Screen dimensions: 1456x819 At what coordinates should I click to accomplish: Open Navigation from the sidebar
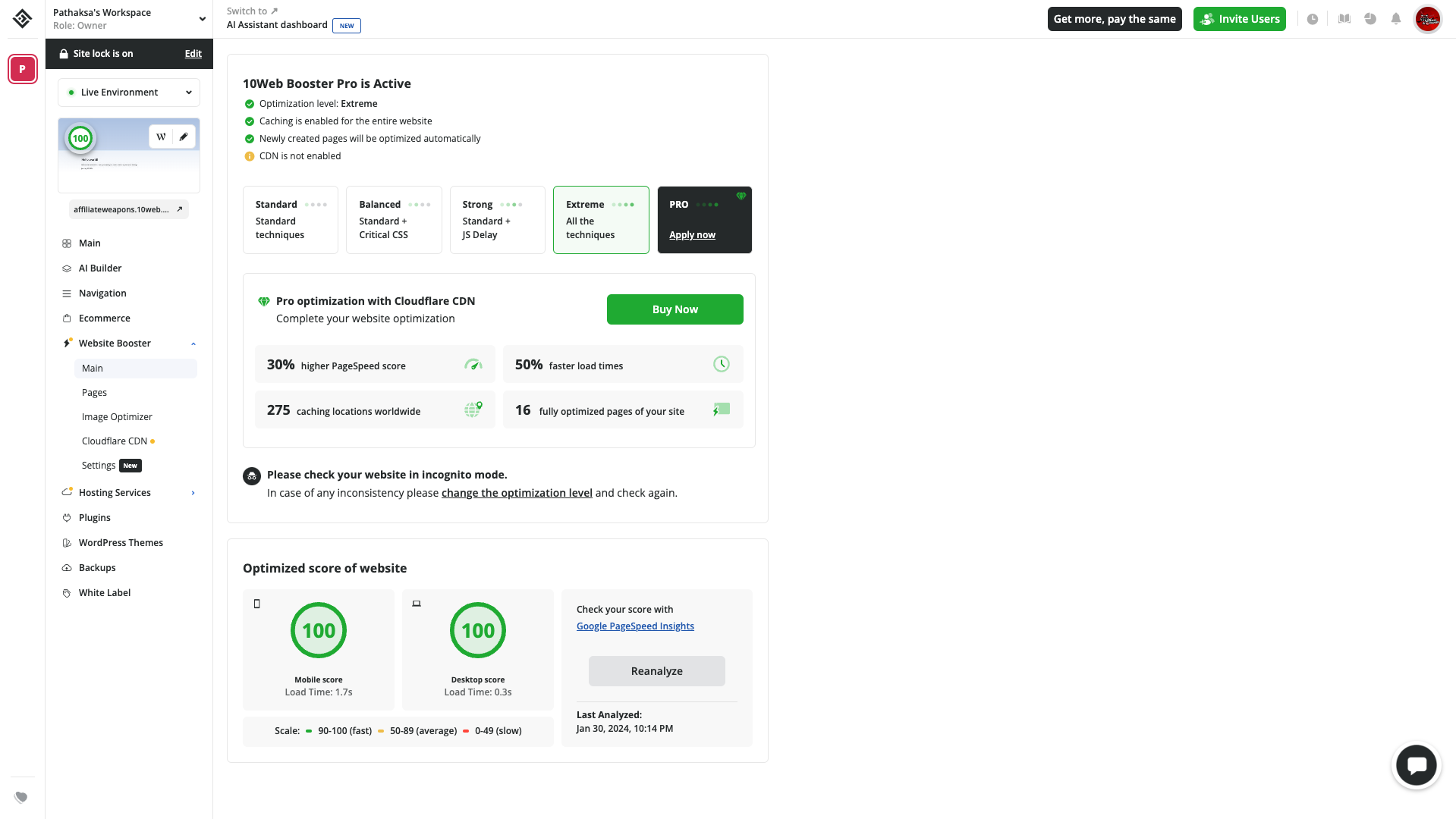click(103, 293)
